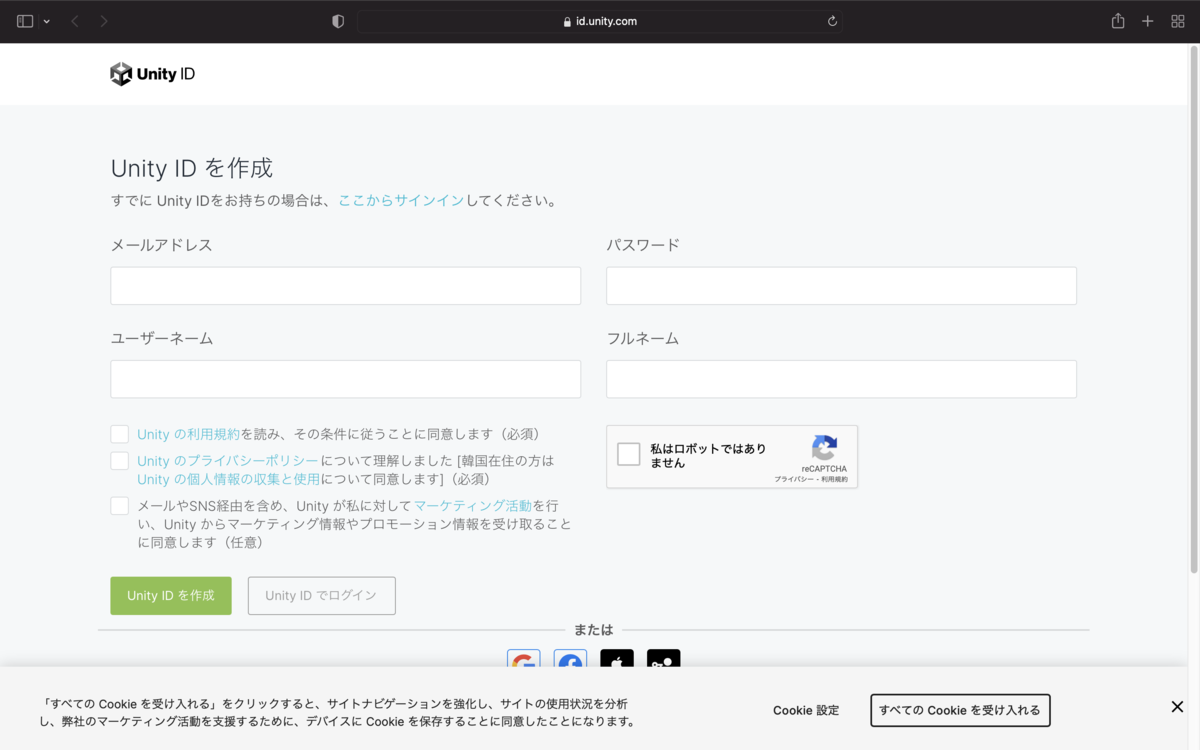Open the privacy report shield icon

pyautogui.click(x=337, y=20)
